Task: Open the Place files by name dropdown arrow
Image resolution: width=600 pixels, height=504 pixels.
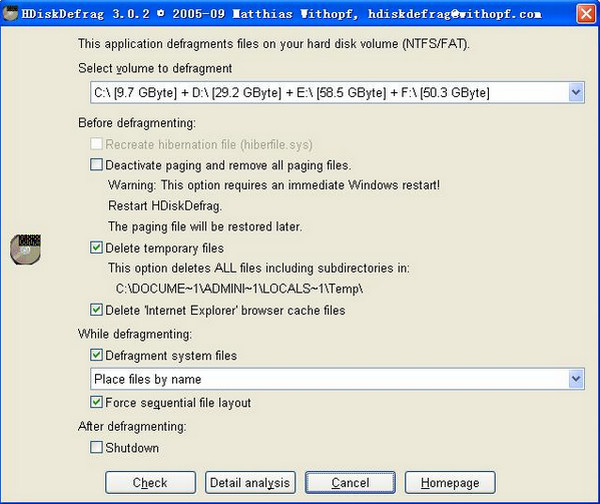Action: click(x=576, y=379)
